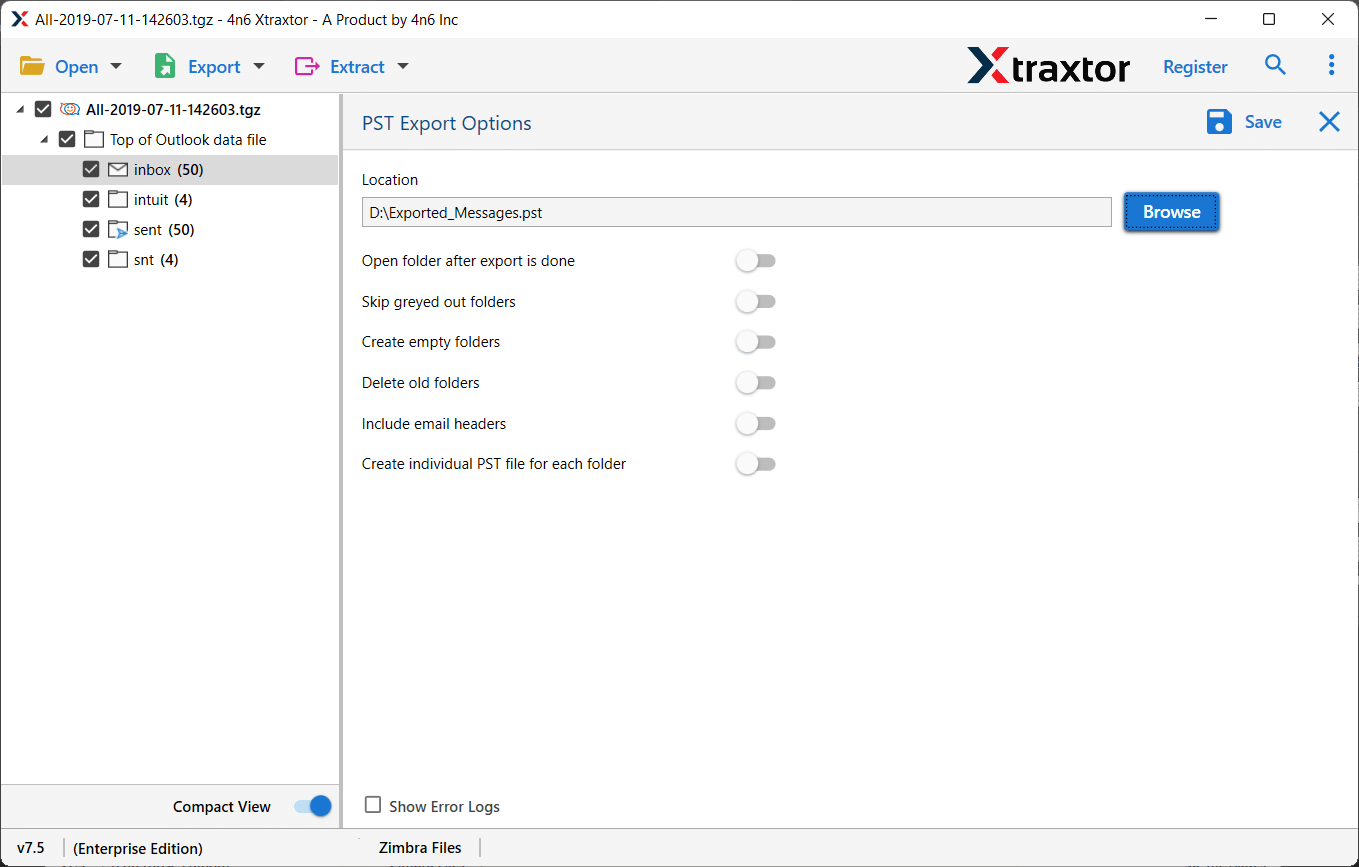Enable Create empty folders switch

click(756, 342)
